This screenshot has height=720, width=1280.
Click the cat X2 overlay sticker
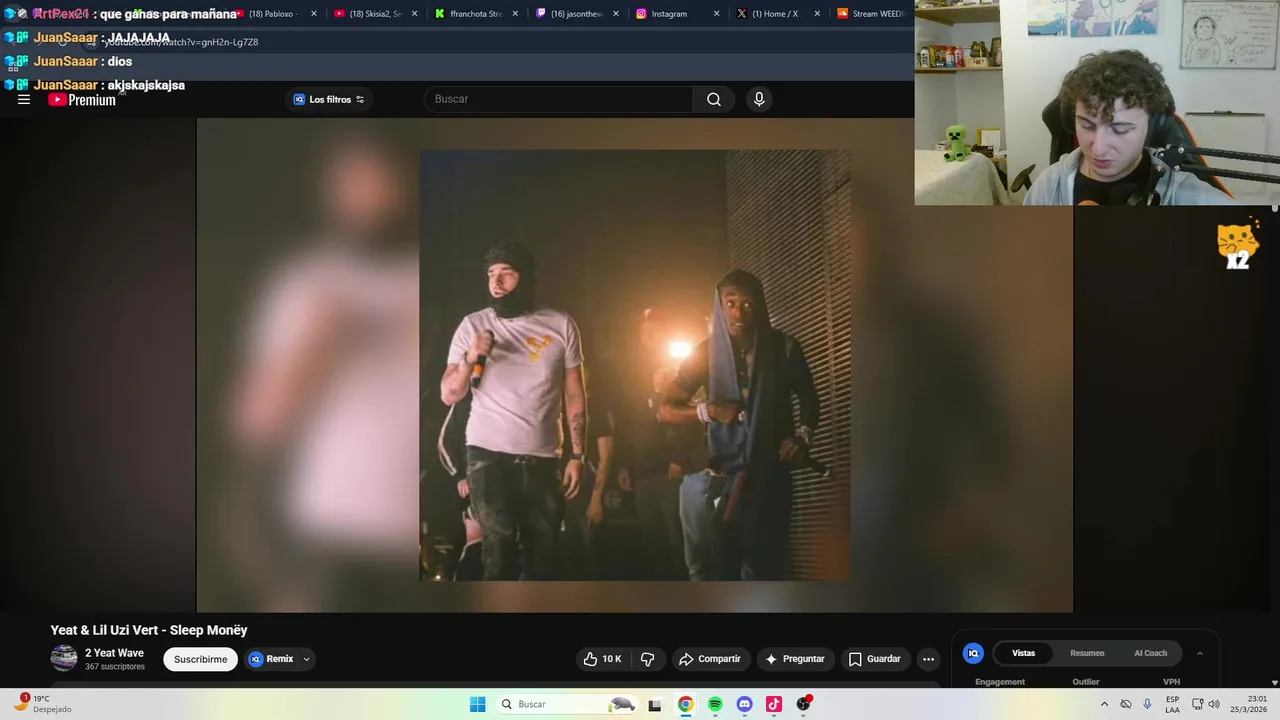[x=1237, y=246]
